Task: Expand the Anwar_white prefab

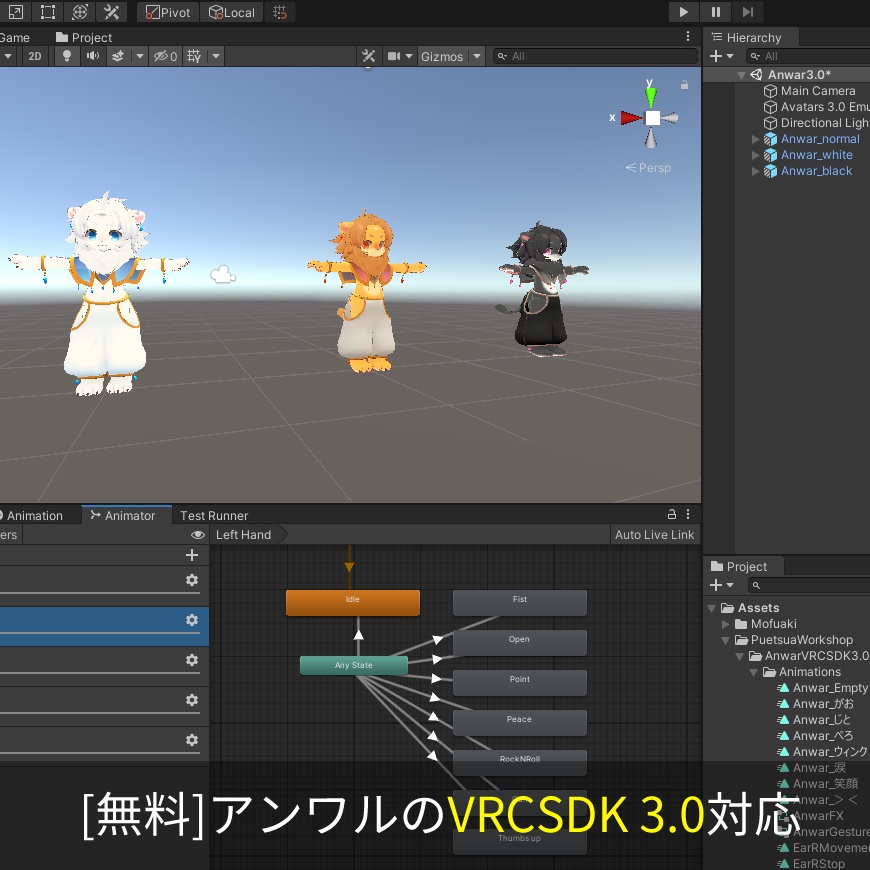Action: [x=755, y=155]
